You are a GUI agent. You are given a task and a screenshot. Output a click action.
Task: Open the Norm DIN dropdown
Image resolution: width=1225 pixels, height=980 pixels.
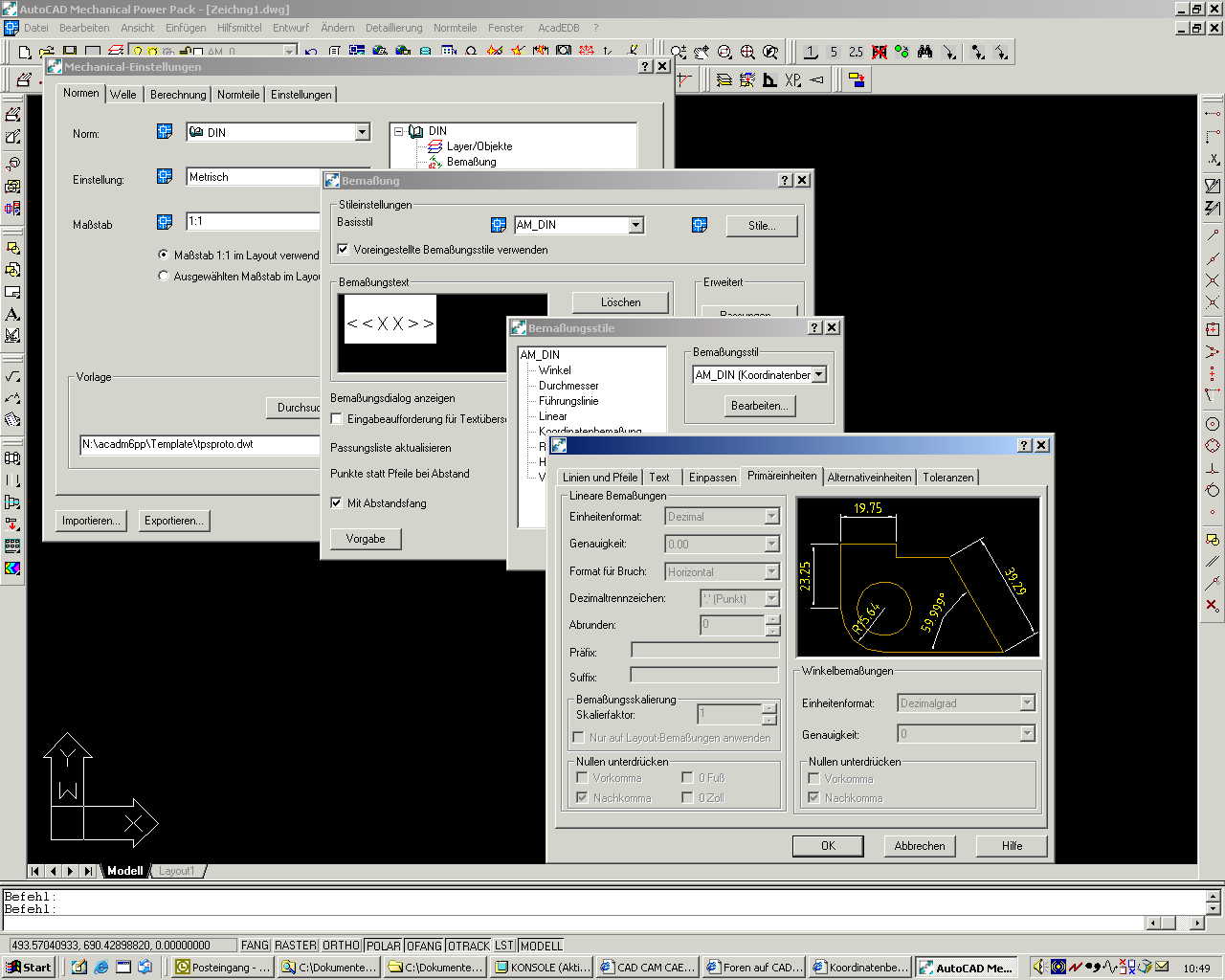click(362, 132)
